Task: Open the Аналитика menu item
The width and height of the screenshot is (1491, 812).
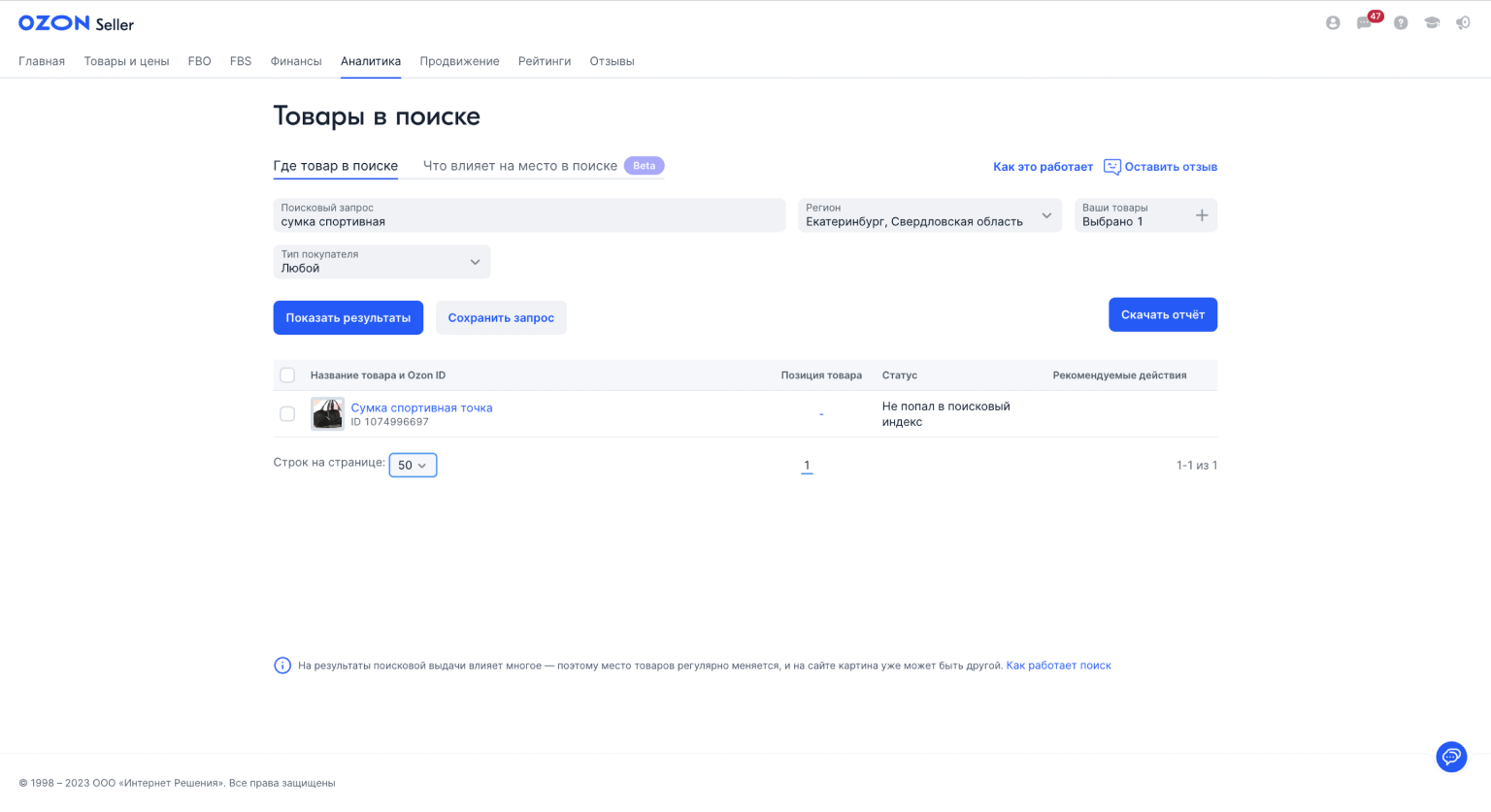Action: [x=371, y=61]
